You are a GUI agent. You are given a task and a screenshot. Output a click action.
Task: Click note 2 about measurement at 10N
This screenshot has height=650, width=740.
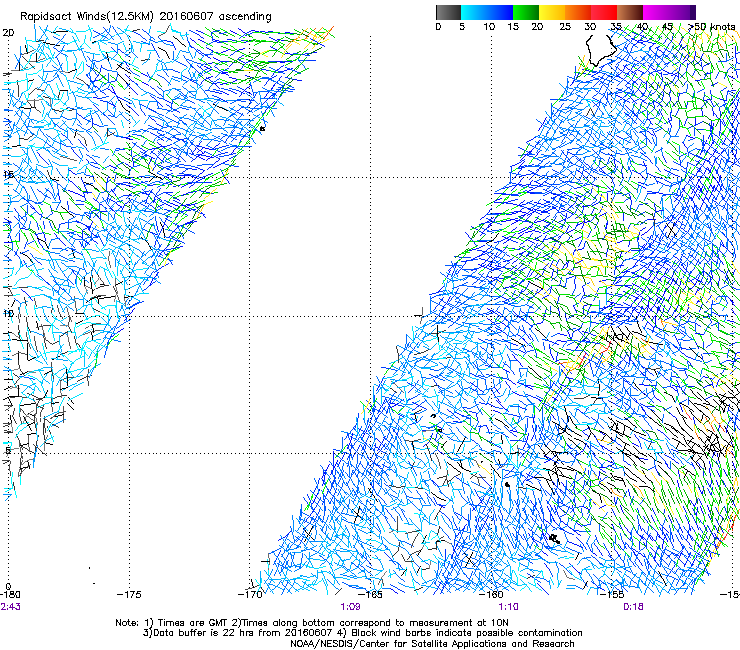pos(370,623)
